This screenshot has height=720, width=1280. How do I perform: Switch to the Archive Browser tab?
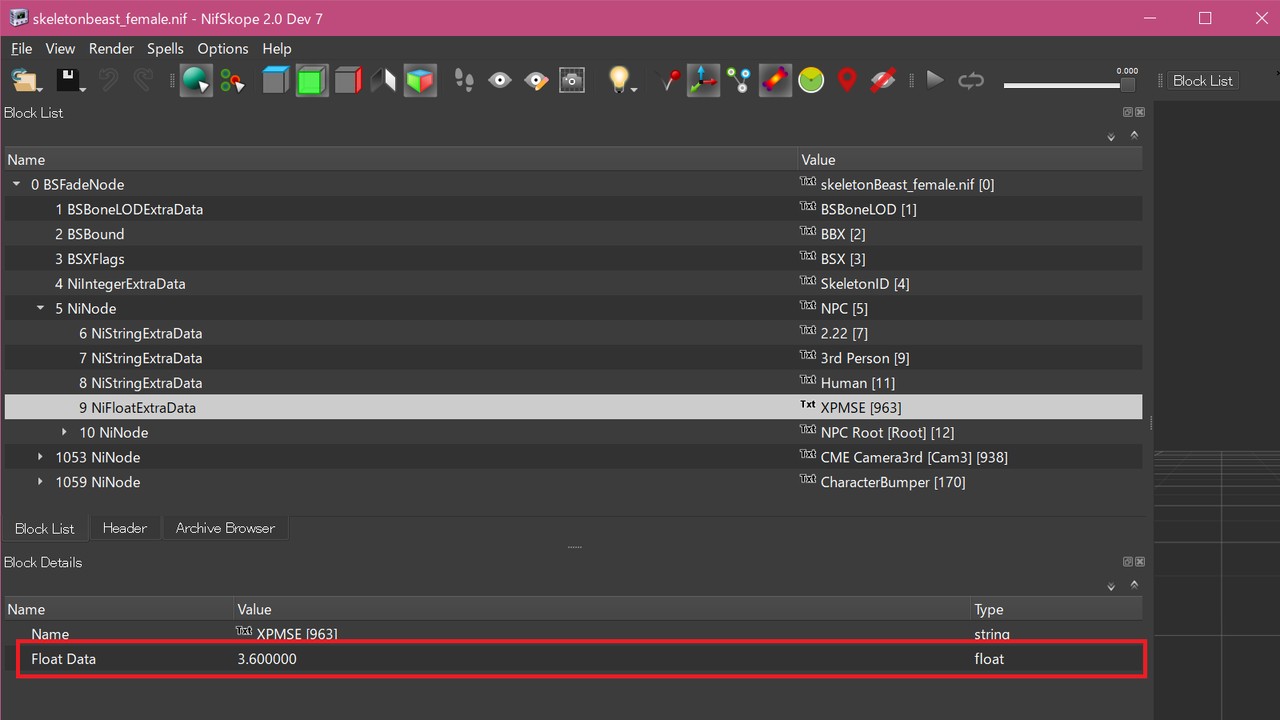tap(225, 528)
